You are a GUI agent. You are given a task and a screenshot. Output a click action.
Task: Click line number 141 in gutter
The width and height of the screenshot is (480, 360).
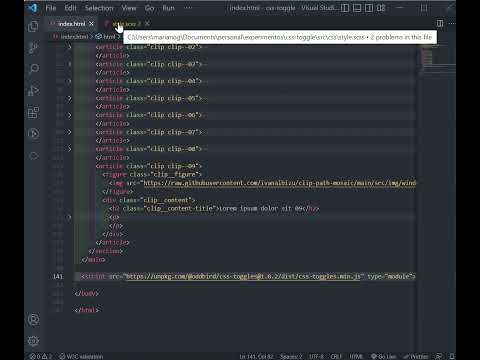pyautogui.click(x=58, y=276)
